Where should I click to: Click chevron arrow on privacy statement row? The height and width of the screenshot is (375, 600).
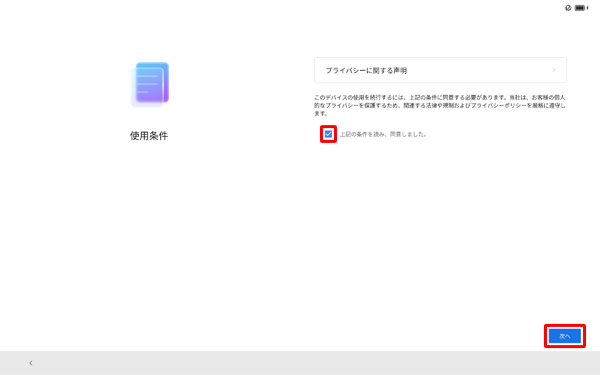point(554,70)
